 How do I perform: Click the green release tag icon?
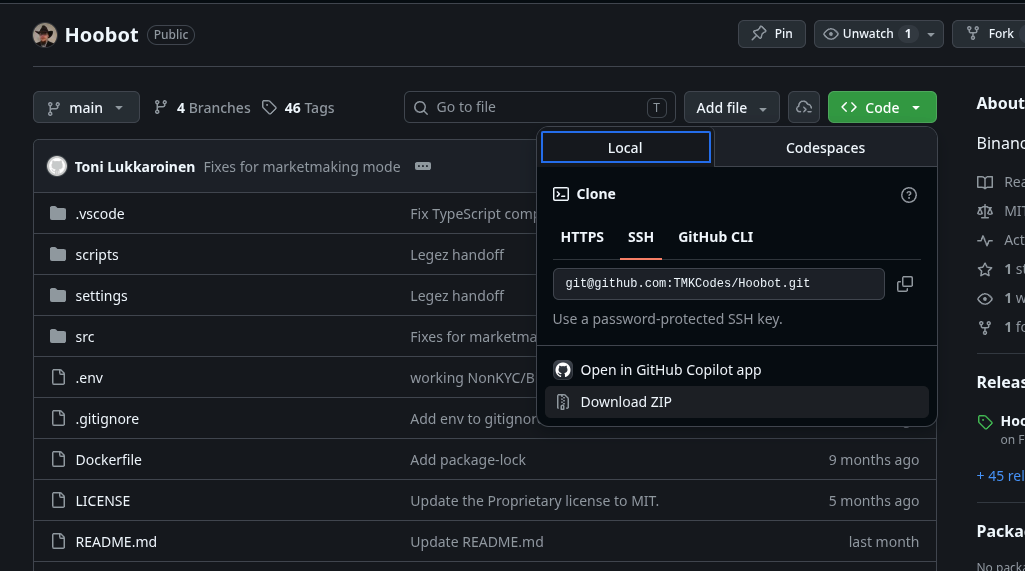[985, 422]
